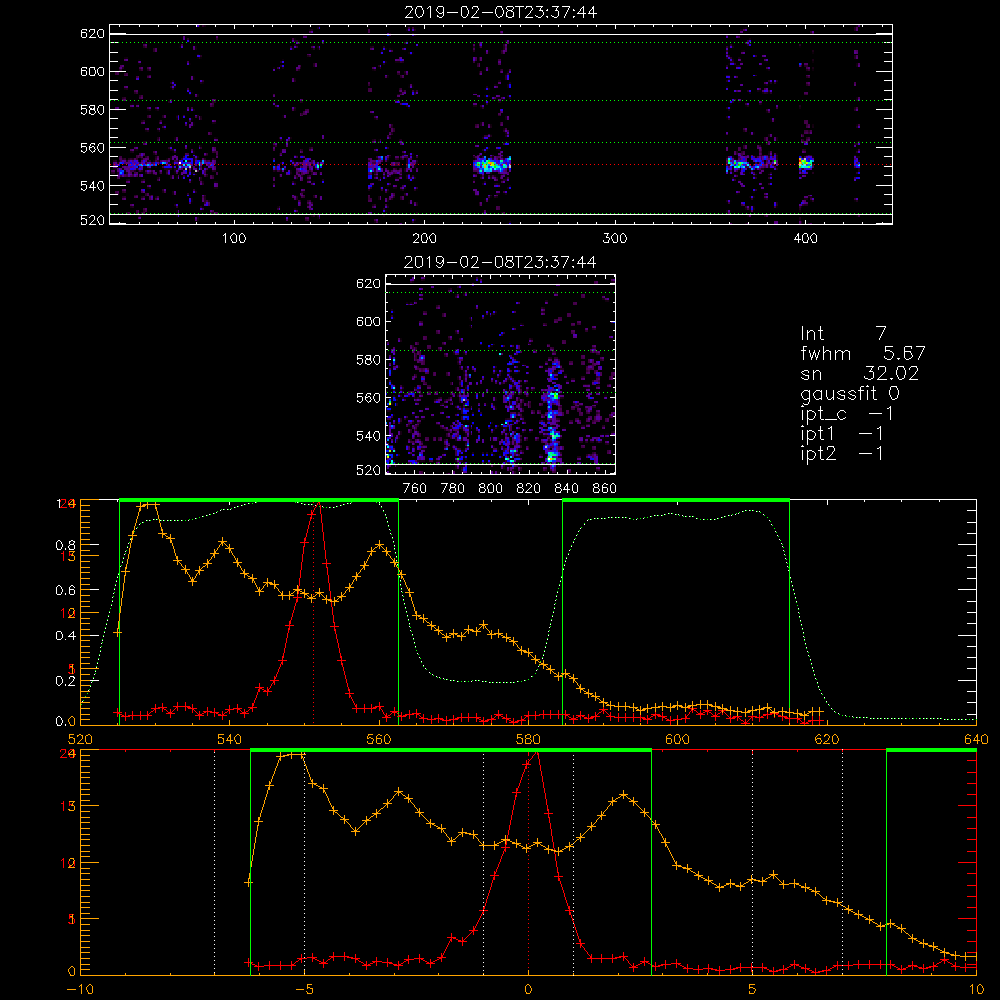
Task: Select the 'Int 7' readout line
Action: (843, 334)
